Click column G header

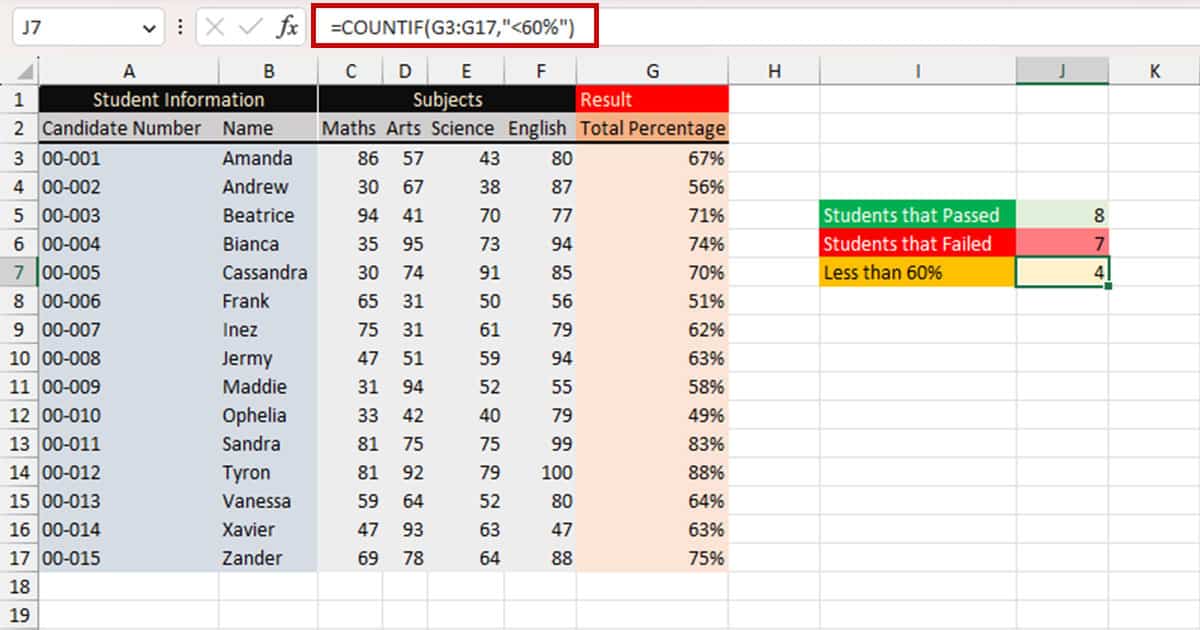(x=652, y=70)
